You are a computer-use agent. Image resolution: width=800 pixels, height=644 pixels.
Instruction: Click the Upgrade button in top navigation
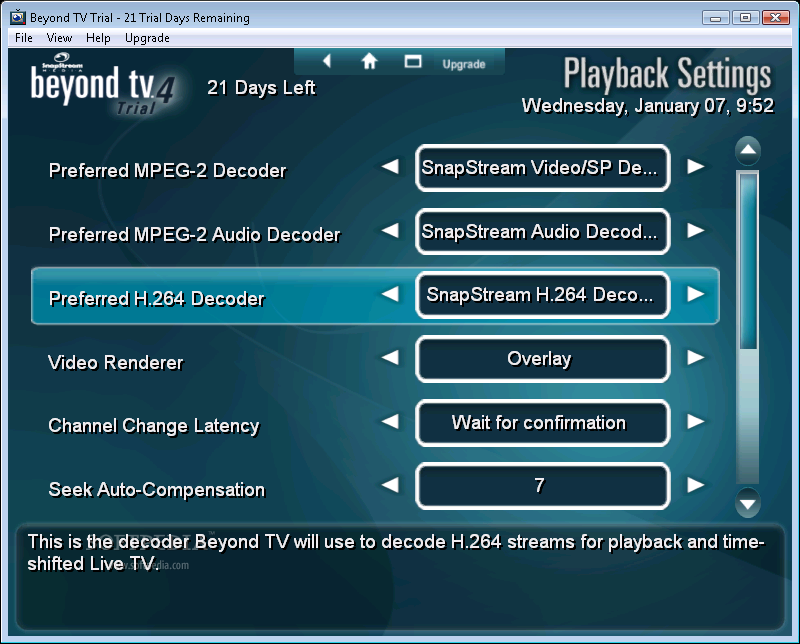click(x=464, y=64)
